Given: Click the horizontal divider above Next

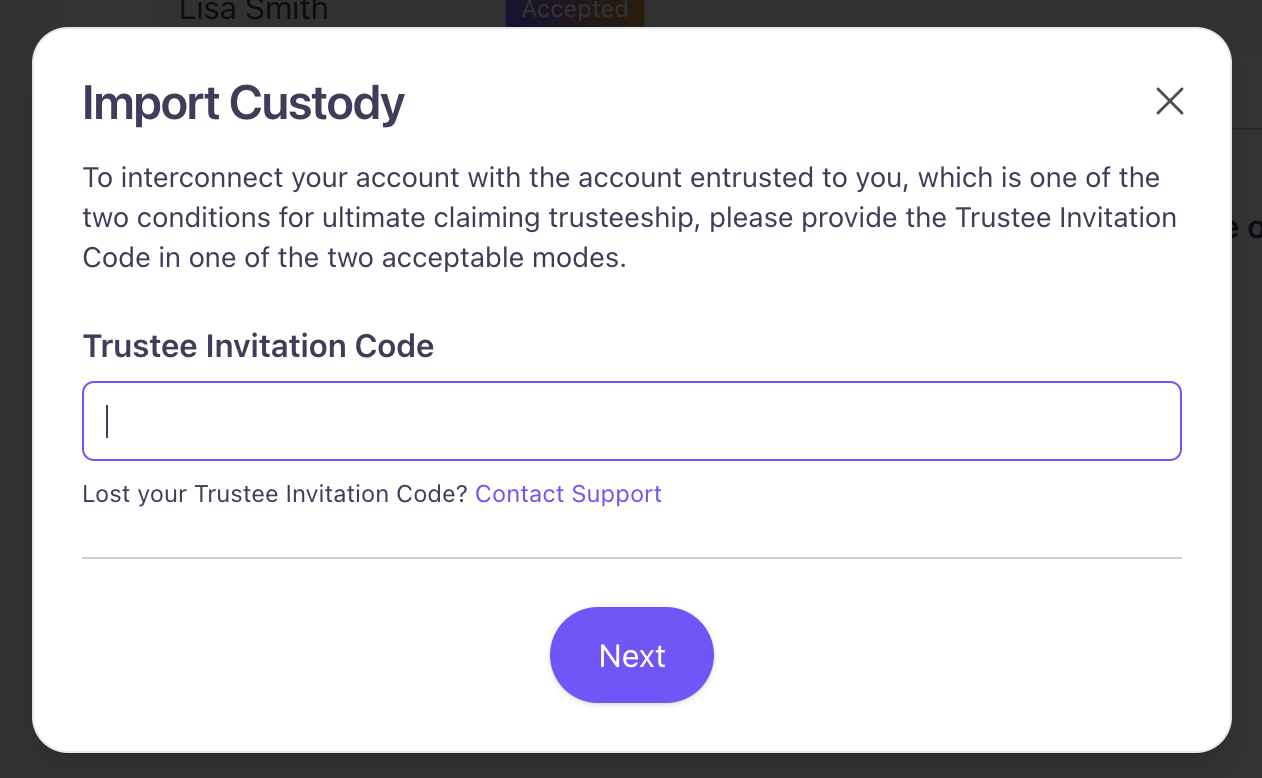Looking at the screenshot, I should 632,558.
